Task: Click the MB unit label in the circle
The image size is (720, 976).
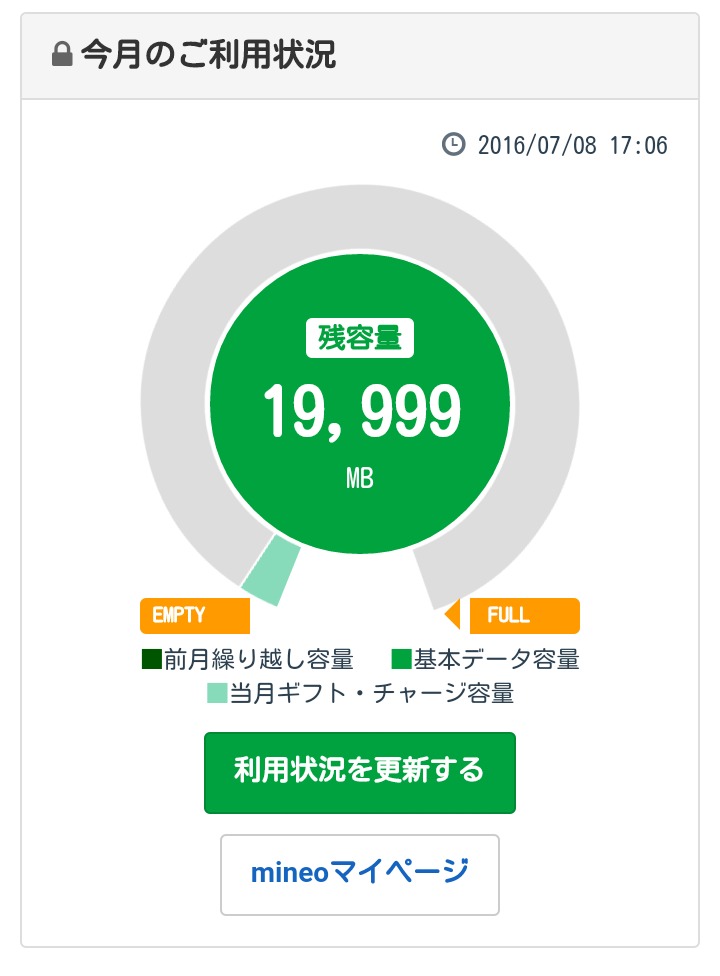Action: (x=360, y=479)
